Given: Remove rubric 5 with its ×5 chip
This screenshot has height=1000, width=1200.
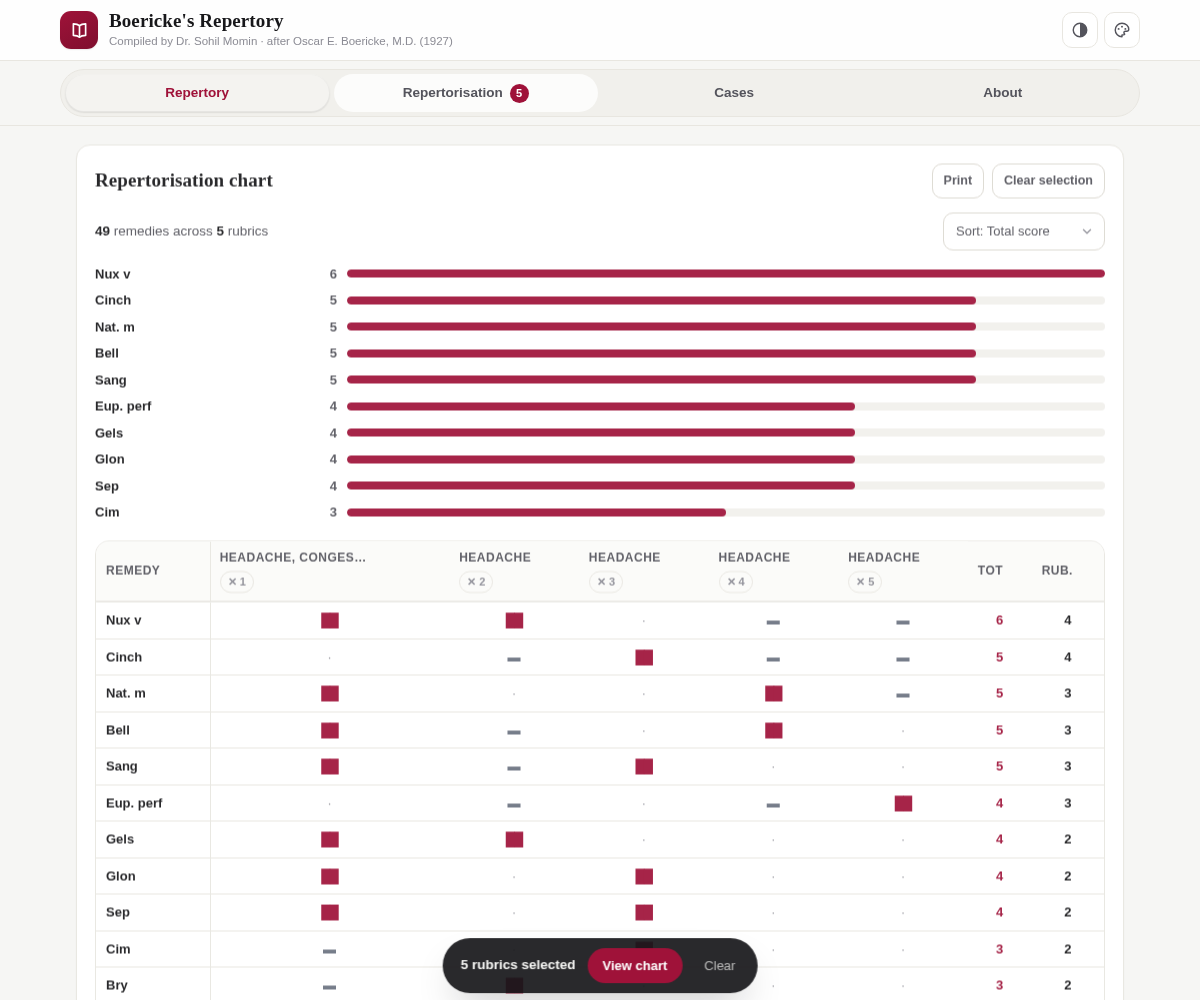Looking at the screenshot, I should [865, 582].
